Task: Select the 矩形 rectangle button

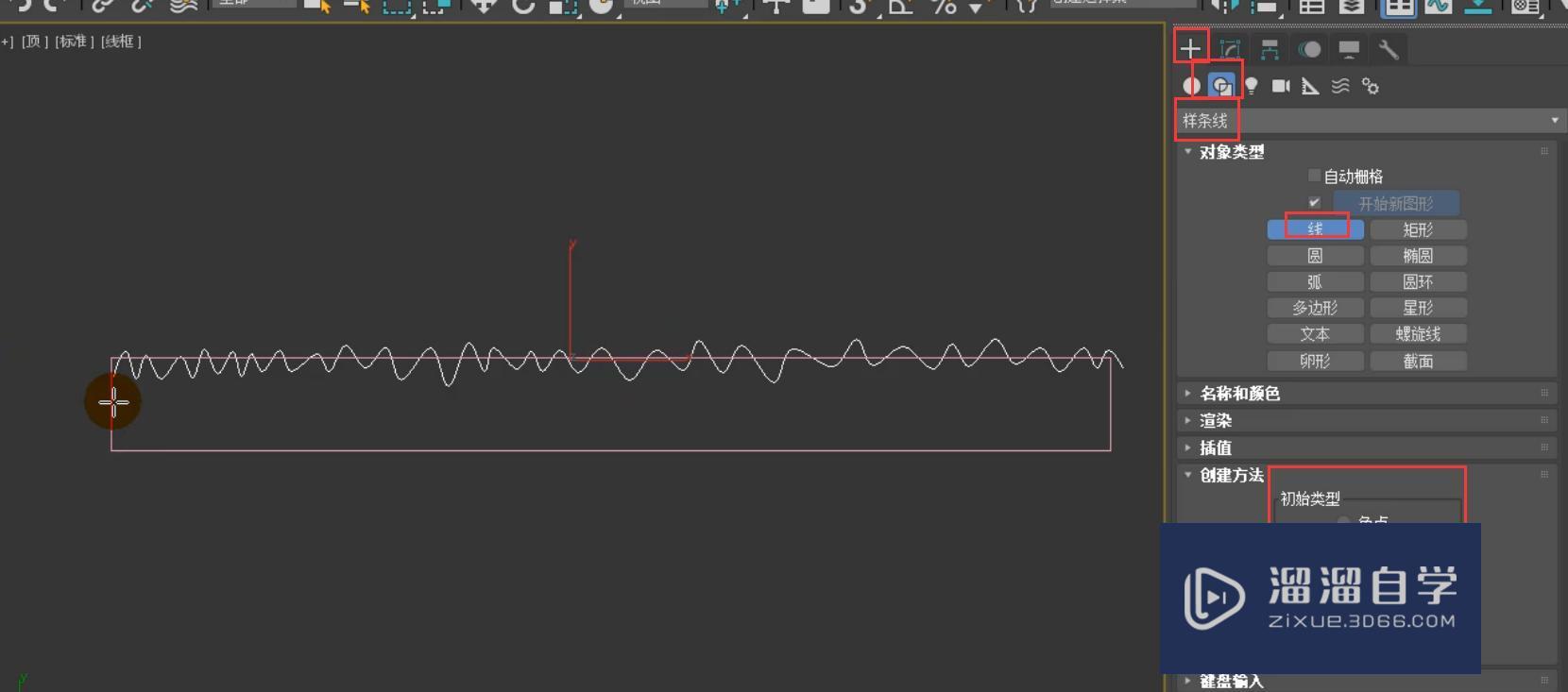Action: 1418,229
